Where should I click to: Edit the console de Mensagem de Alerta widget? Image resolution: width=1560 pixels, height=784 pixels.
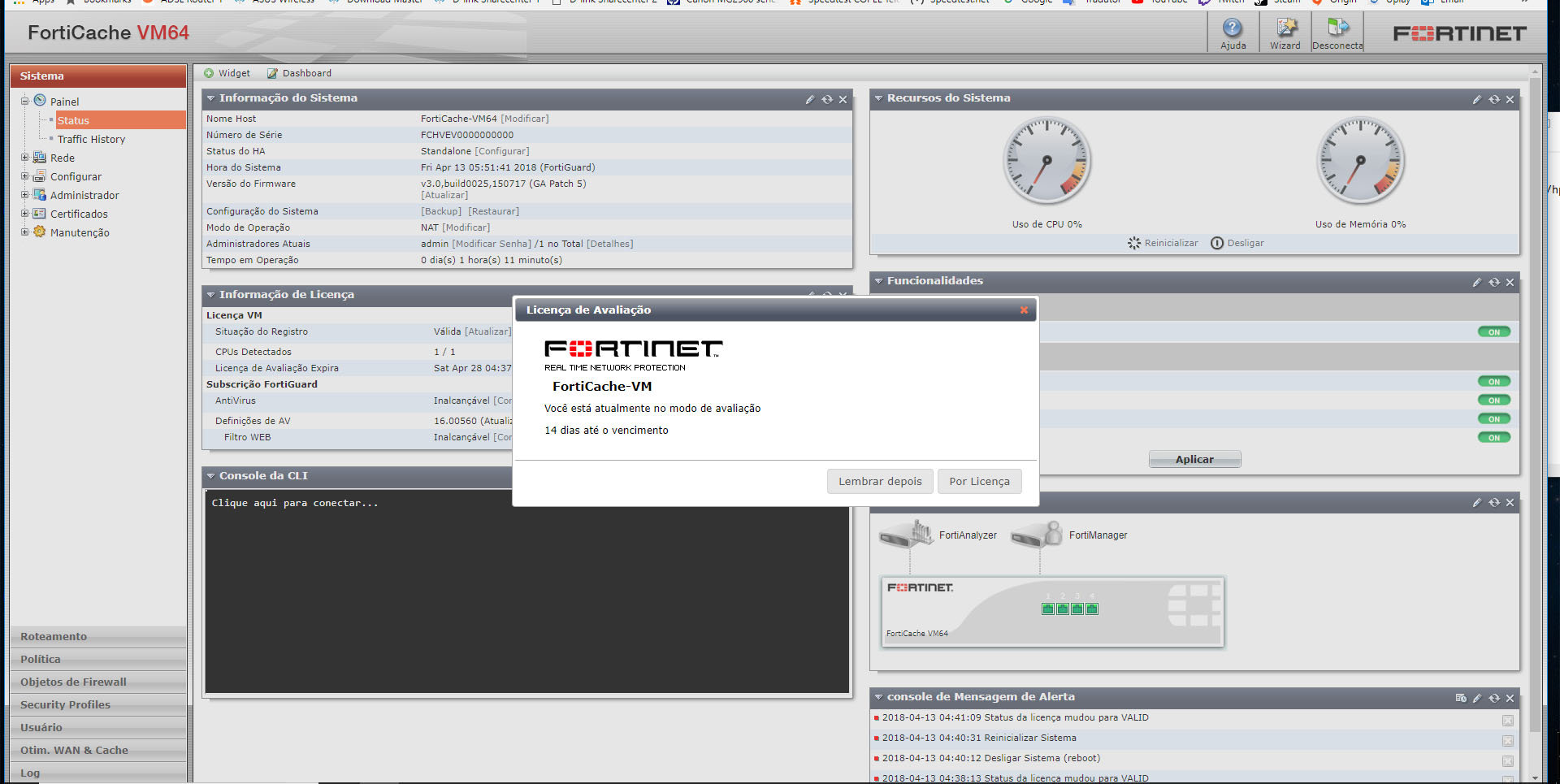pyautogui.click(x=1477, y=698)
